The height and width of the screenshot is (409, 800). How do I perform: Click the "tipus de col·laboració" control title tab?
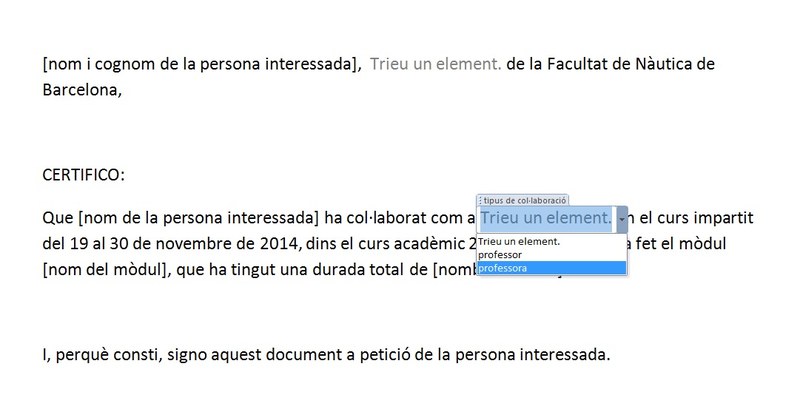pyautogui.click(x=524, y=200)
